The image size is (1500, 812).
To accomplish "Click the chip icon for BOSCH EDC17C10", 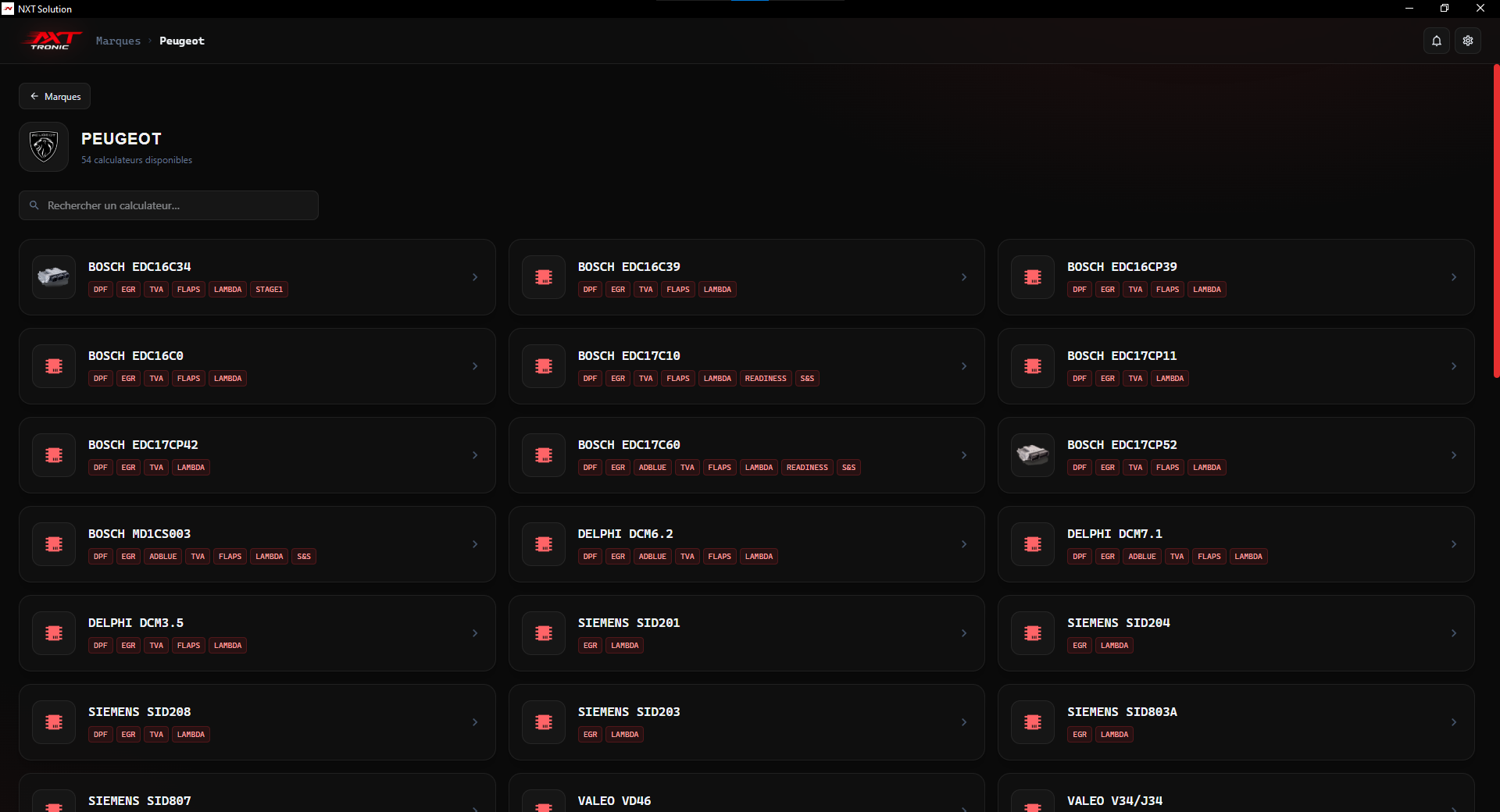I will pos(544,366).
